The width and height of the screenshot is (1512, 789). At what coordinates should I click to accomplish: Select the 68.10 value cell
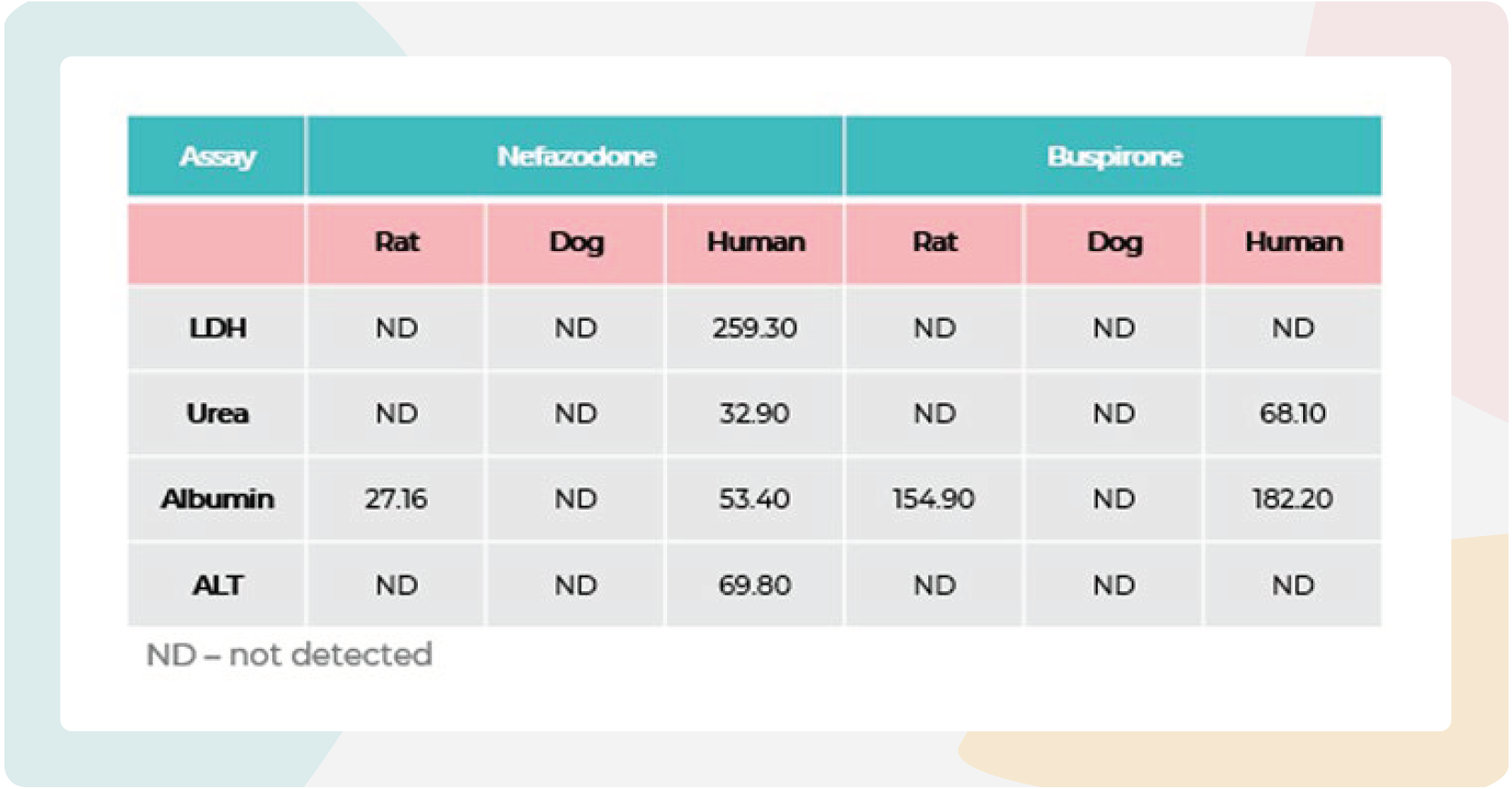pyautogui.click(x=1292, y=413)
